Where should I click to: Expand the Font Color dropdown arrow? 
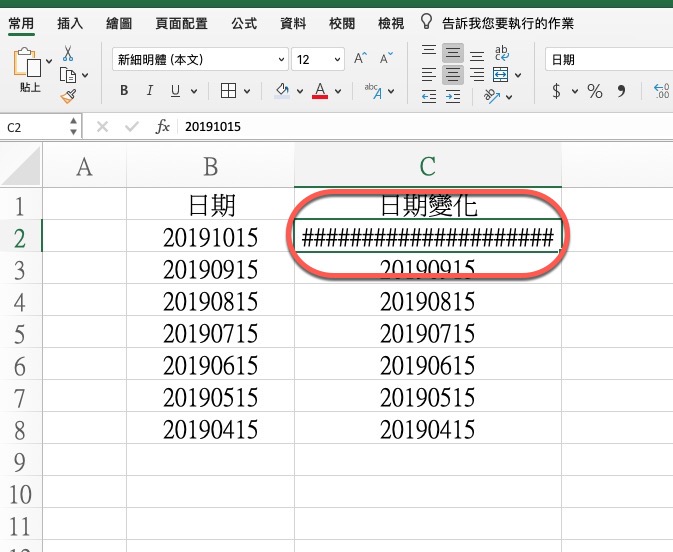click(338, 91)
